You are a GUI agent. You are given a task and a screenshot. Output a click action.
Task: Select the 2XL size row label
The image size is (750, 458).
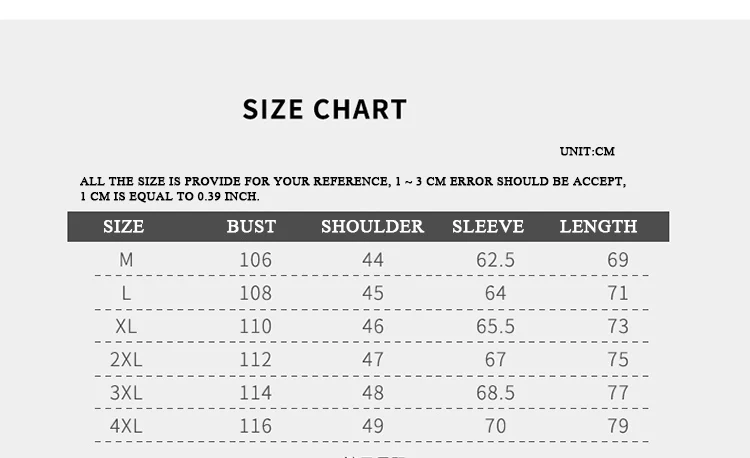(x=126, y=360)
